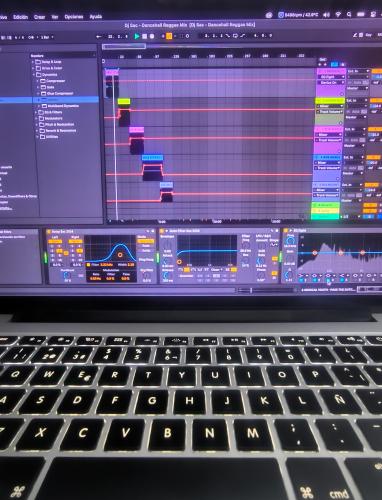Select the lime green clip in second track
This screenshot has width=382, height=500.
pyautogui.click(x=124, y=101)
